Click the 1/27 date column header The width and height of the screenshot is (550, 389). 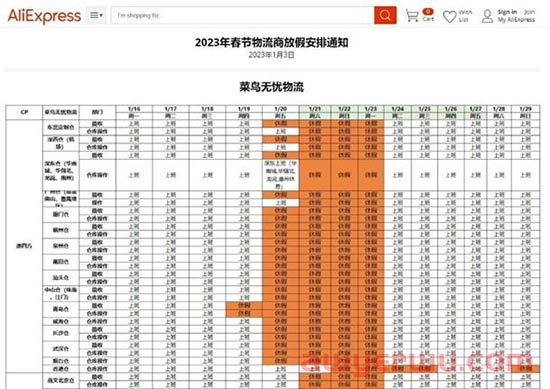pyautogui.click(x=475, y=109)
